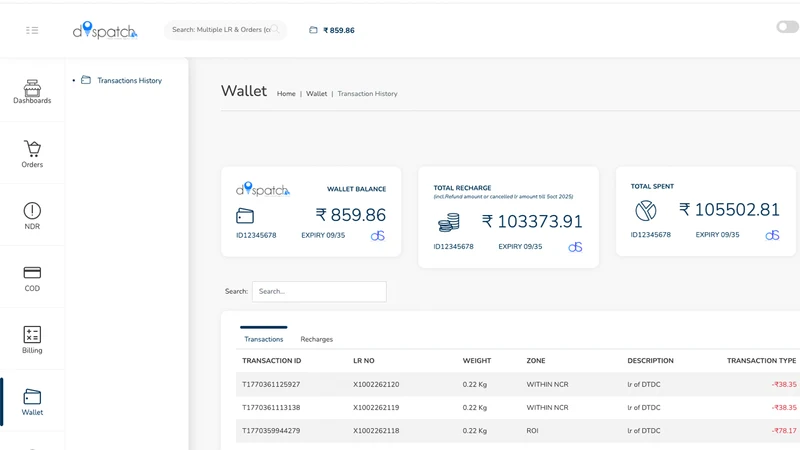Click LR number X1002262118
The image size is (800, 450).
pos(376,431)
